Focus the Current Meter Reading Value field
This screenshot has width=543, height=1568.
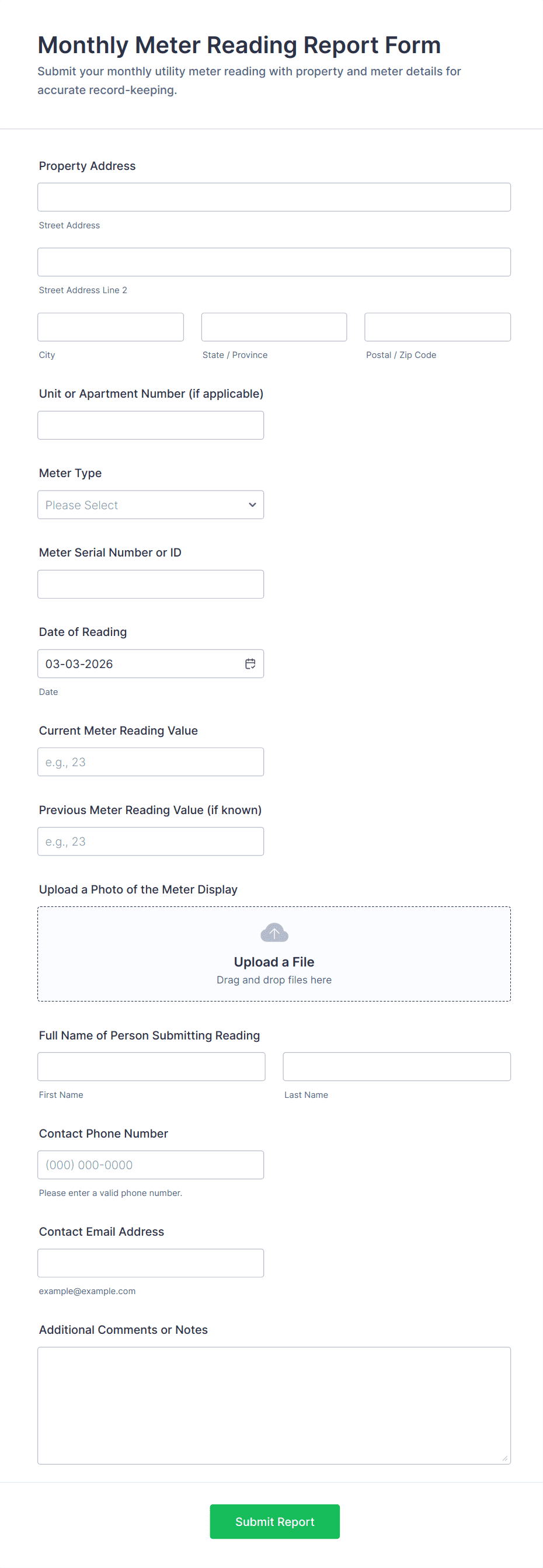click(151, 762)
